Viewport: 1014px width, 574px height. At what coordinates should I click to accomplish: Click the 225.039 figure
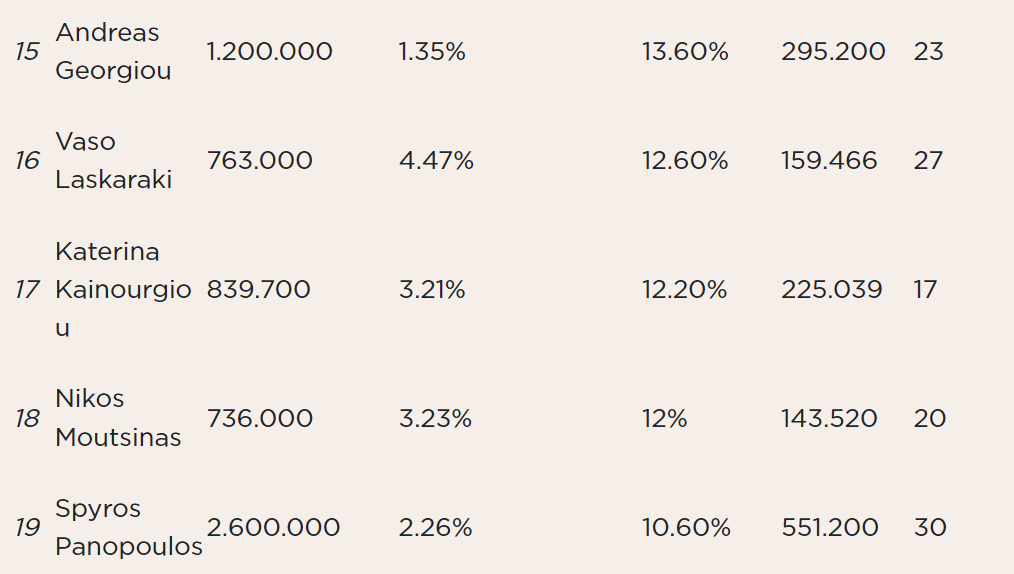click(832, 289)
